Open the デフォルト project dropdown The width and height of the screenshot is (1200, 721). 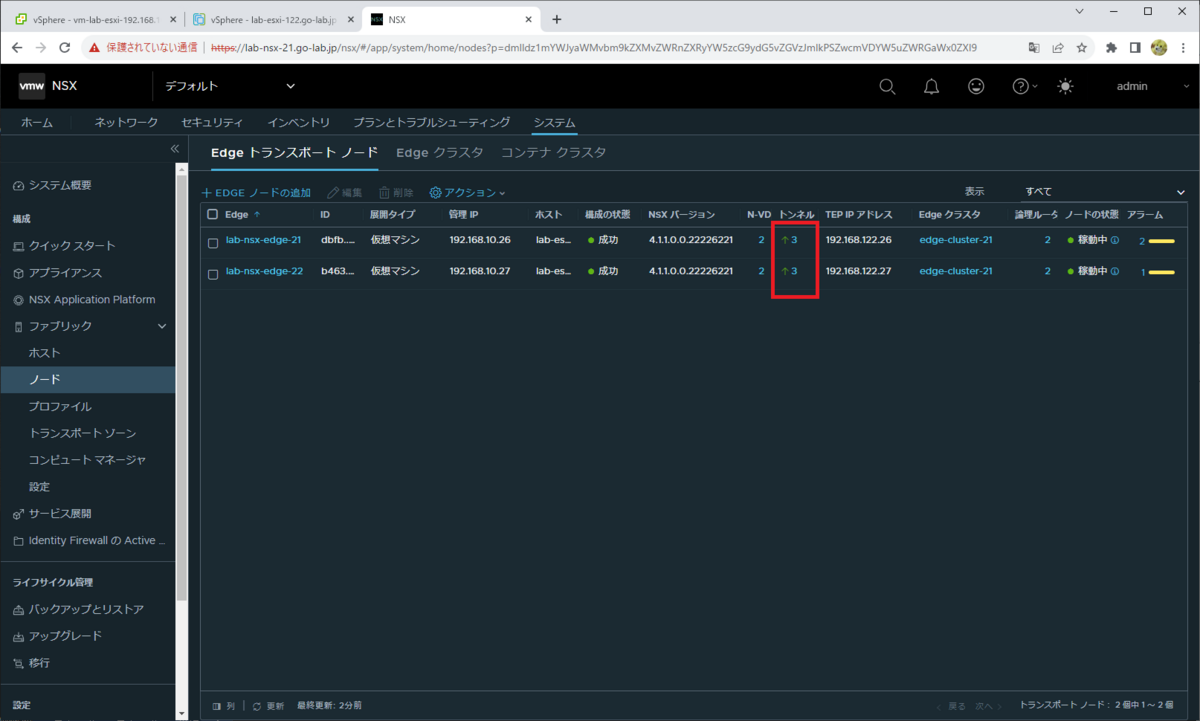[x=230, y=87]
